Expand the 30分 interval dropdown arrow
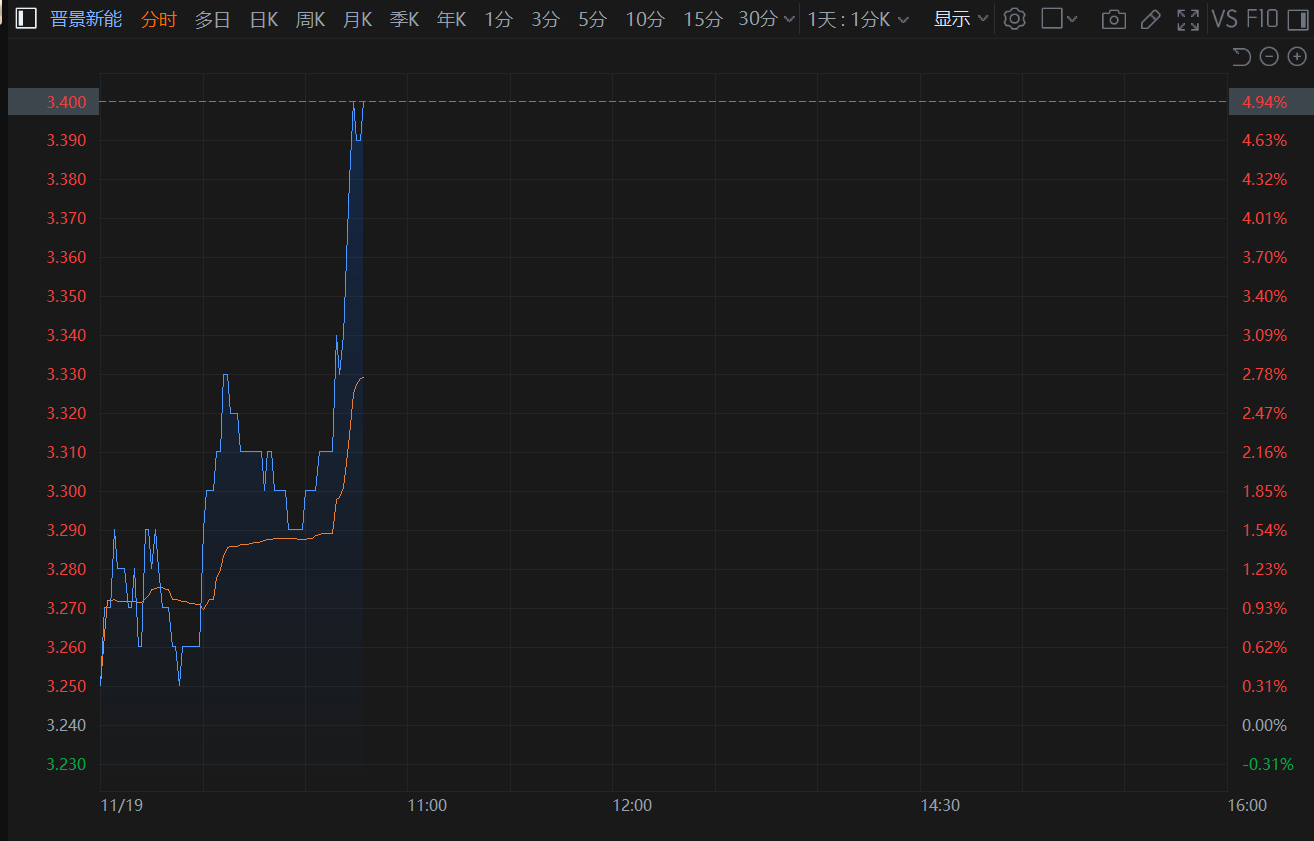 click(790, 19)
